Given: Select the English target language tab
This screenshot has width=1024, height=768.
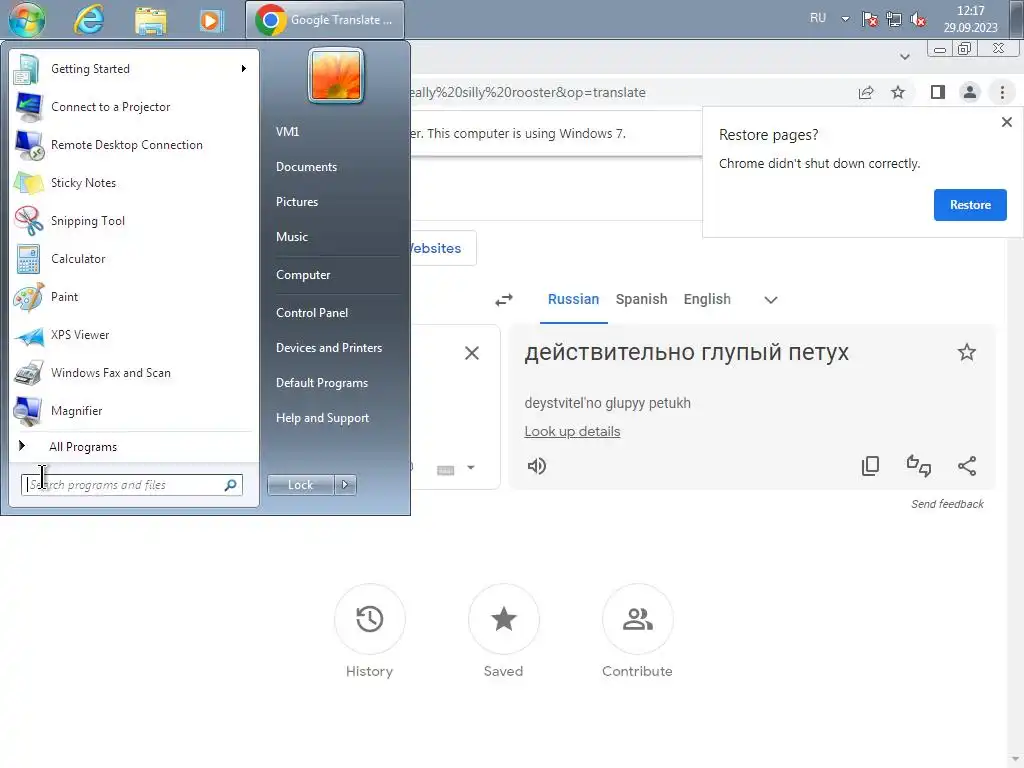Looking at the screenshot, I should click(707, 299).
